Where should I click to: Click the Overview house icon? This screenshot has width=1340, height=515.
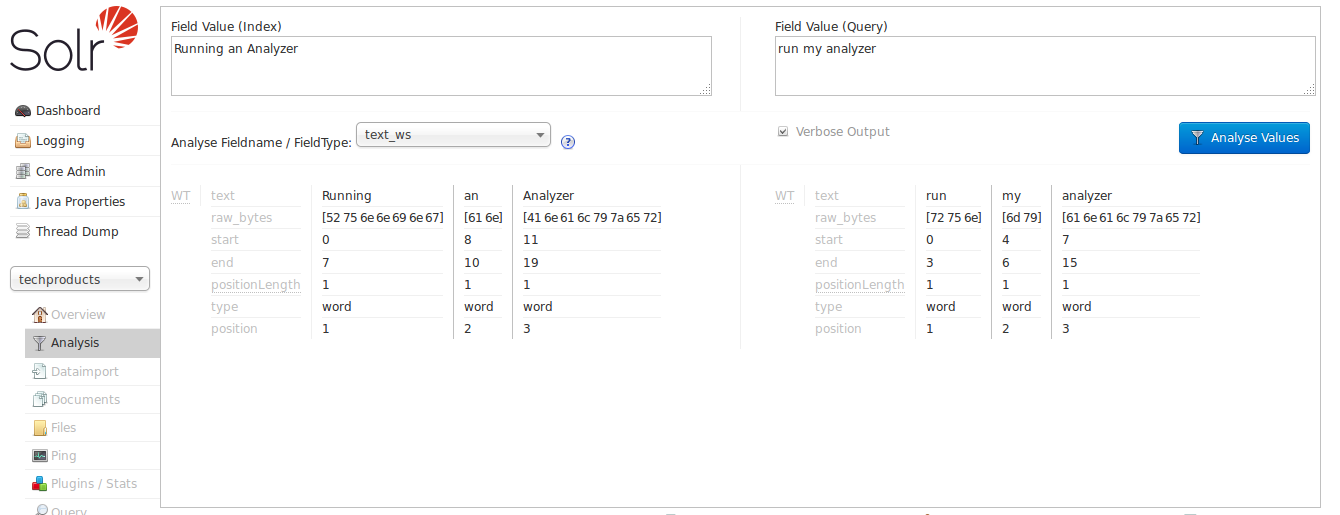click(x=40, y=315)
